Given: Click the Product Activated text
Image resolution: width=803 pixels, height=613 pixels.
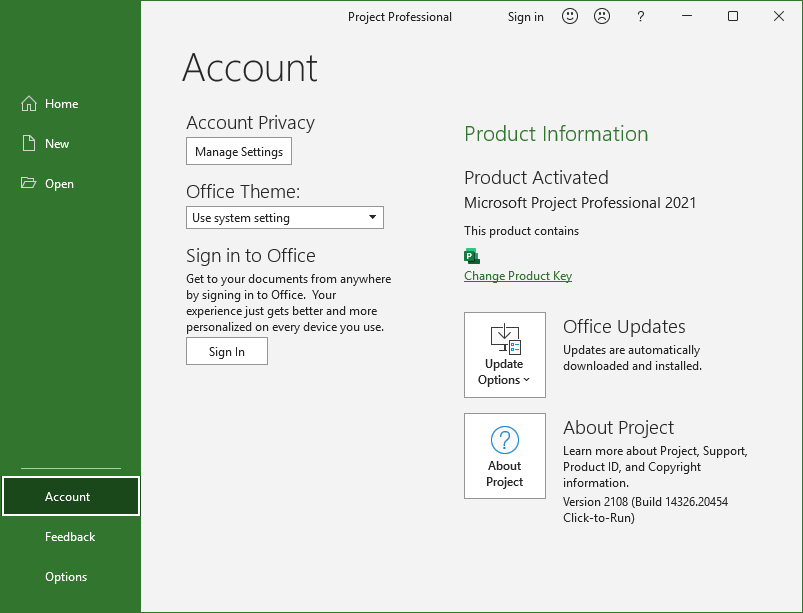Looking at the screenshot, I should click(x=536, y=178).
